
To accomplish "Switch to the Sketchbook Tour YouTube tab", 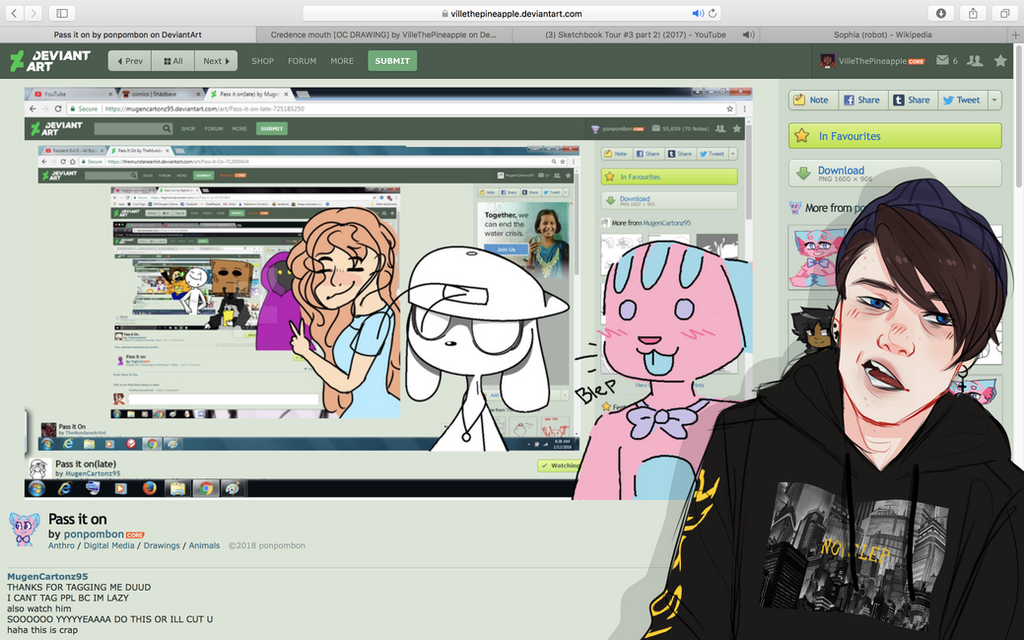I will [636, 35].
